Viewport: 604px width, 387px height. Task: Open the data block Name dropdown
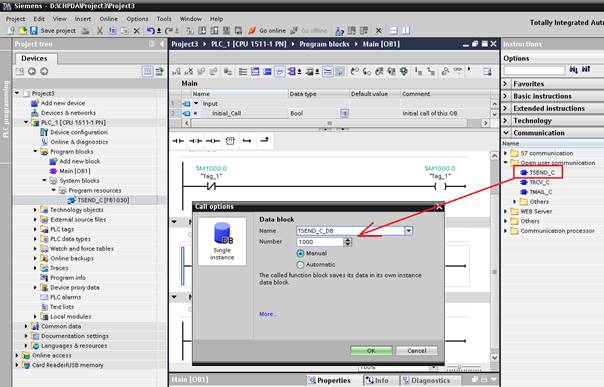click(x=408, y=231)
